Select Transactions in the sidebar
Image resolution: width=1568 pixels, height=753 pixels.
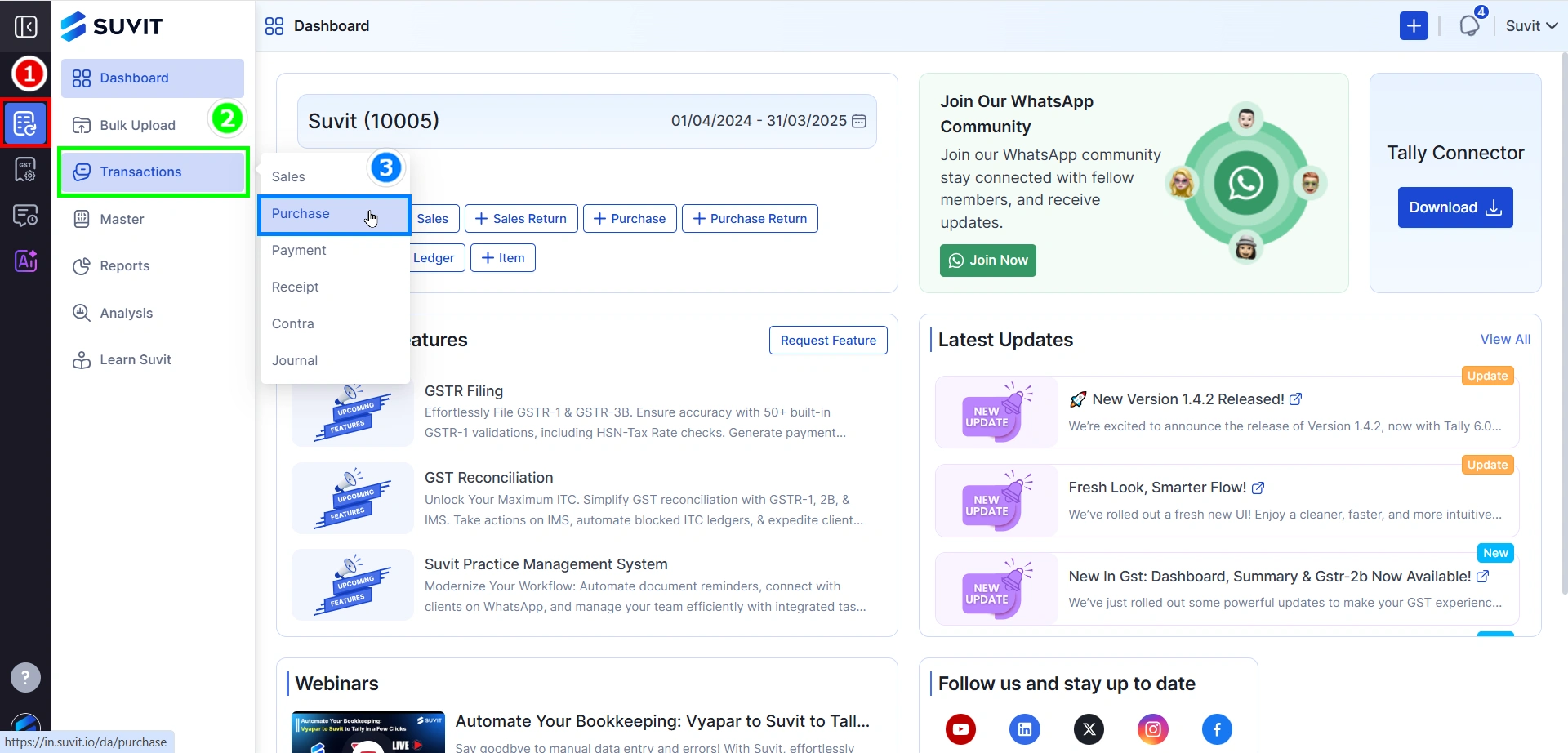154,172
